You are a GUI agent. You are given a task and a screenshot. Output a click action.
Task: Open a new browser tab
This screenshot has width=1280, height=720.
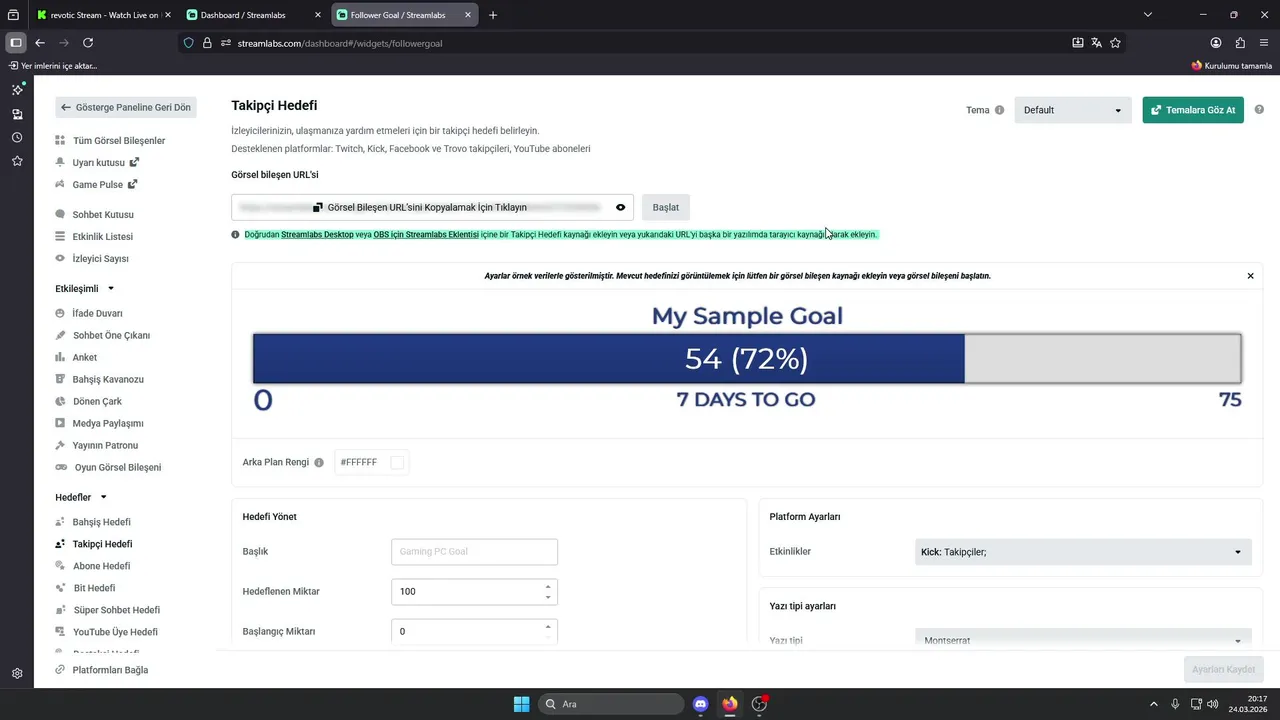[x=493, y=15]
